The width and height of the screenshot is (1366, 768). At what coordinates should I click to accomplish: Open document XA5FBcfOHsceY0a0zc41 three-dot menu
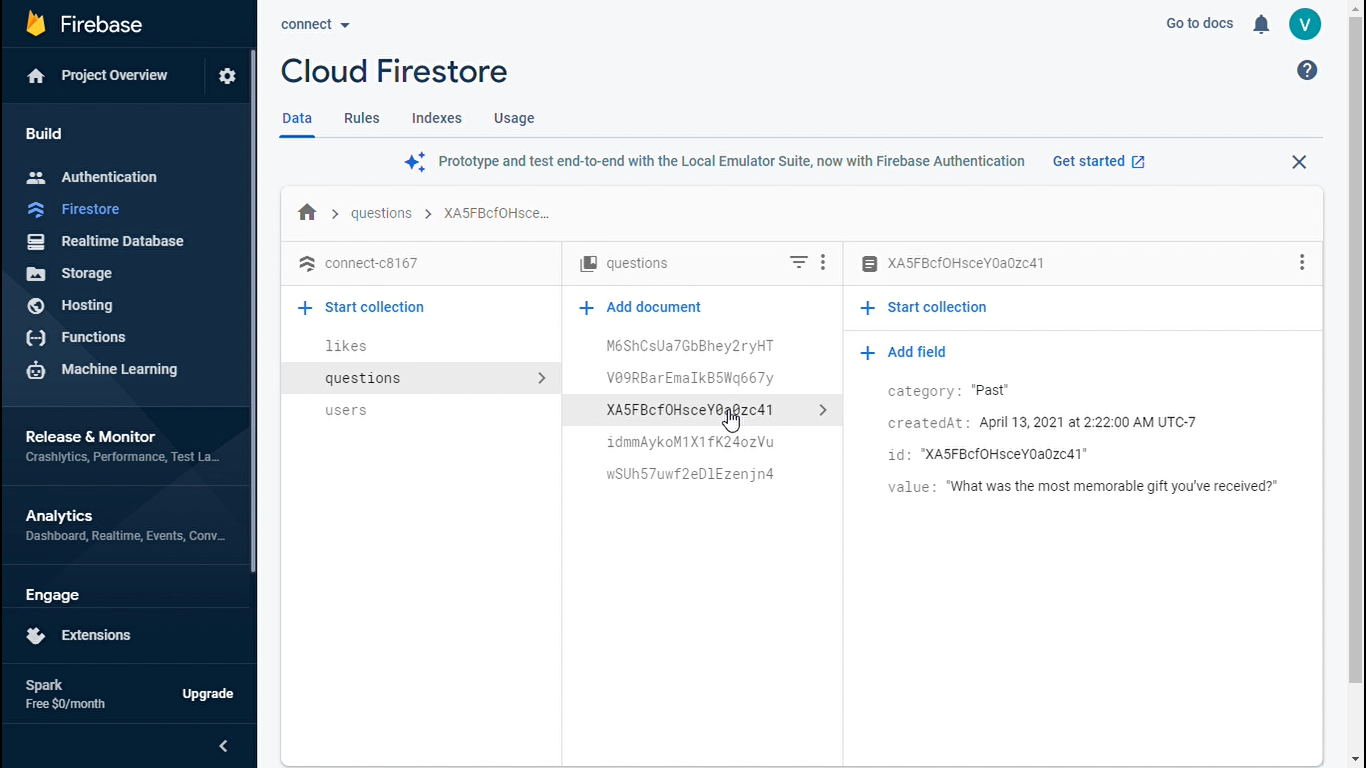pos(1301,262)
